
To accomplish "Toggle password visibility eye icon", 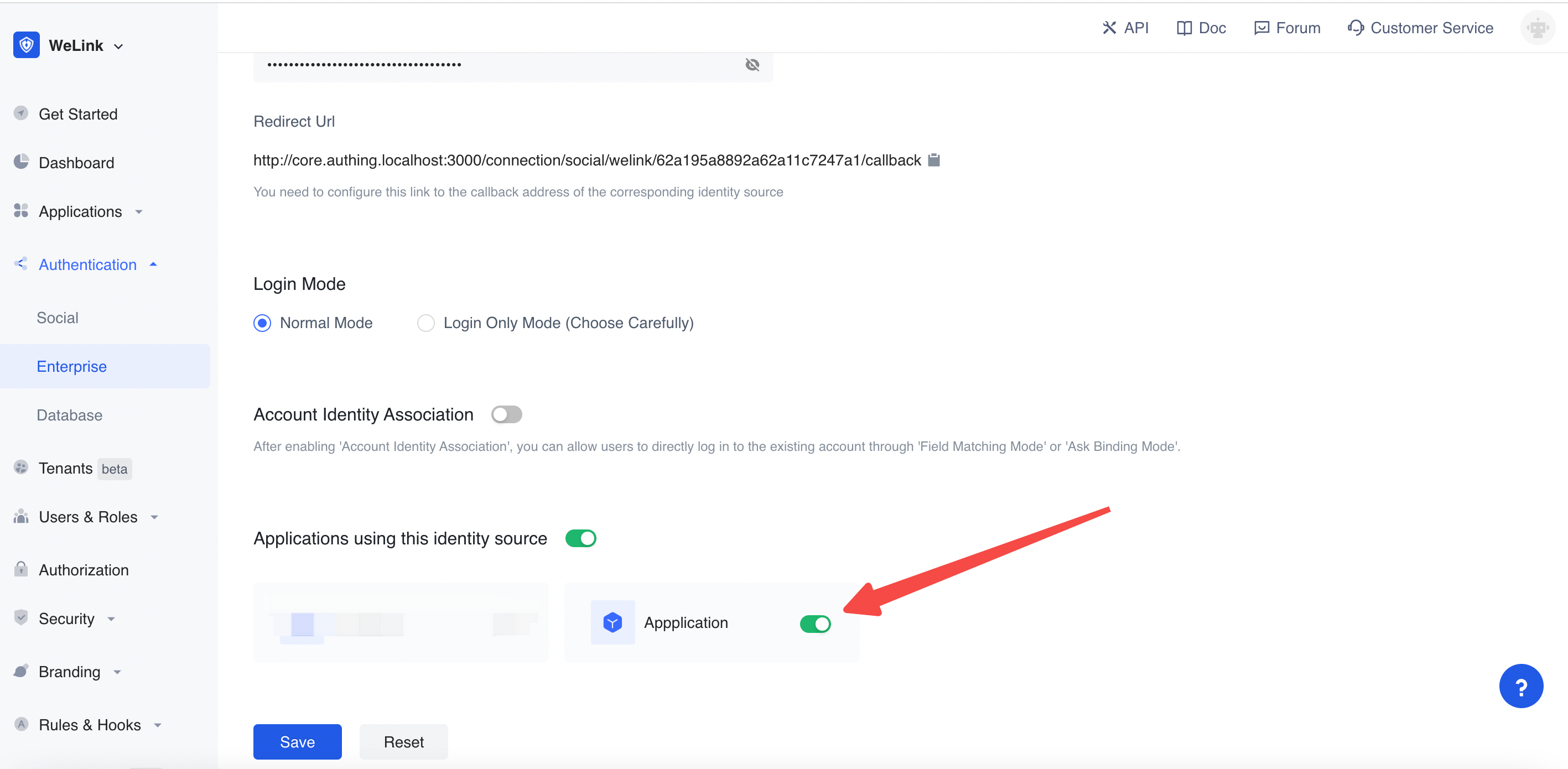I will (752, 65).
